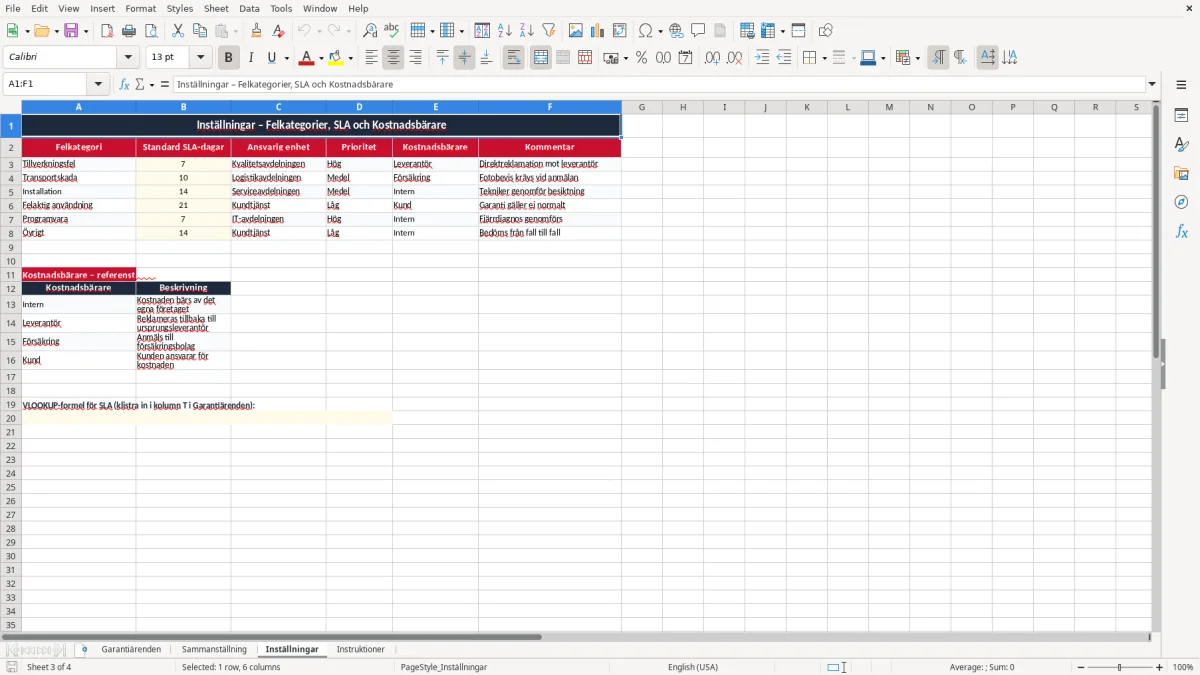Expand the Name Box dropdown arrow

[98, 84]
